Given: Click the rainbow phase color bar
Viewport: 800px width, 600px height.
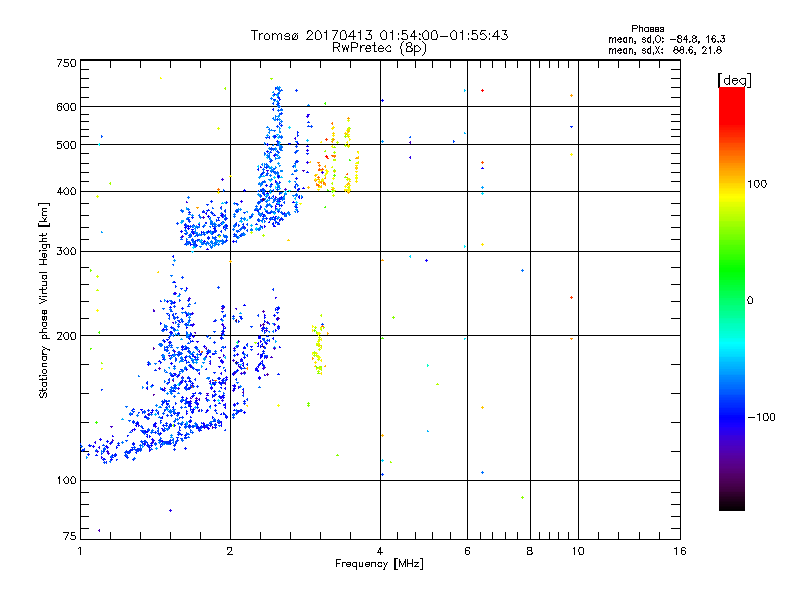Looking at the screenshot, I should [x=732, y=299].
